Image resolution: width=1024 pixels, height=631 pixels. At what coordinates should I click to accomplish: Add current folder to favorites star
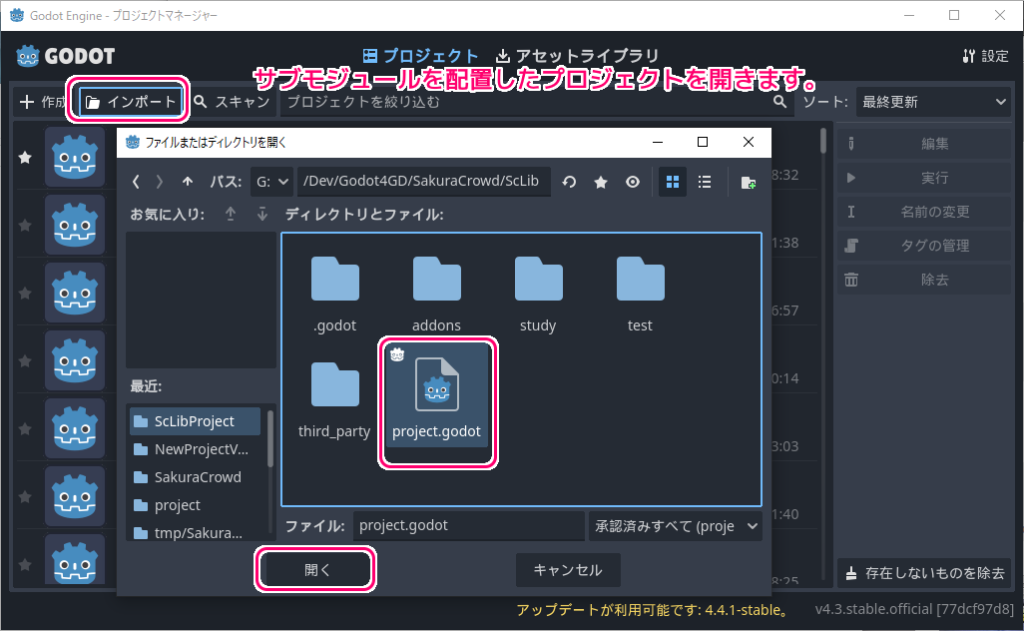click(x=601, y=182)
